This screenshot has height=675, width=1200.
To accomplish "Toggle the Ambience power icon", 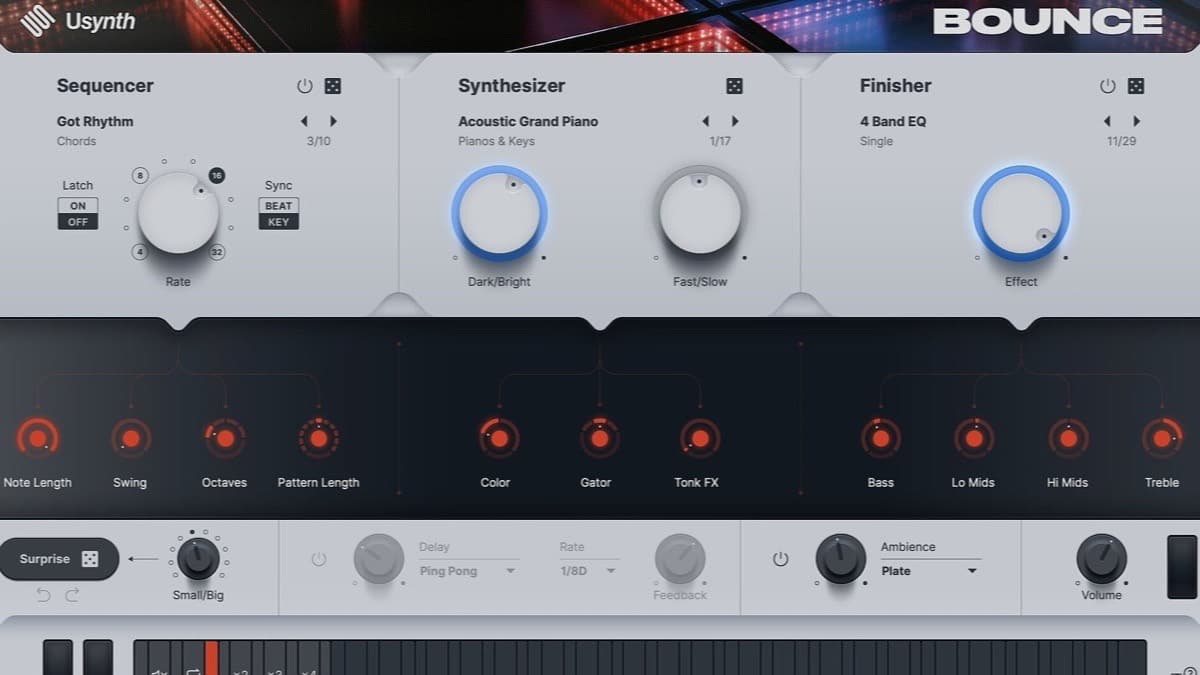I will (781, 559).
